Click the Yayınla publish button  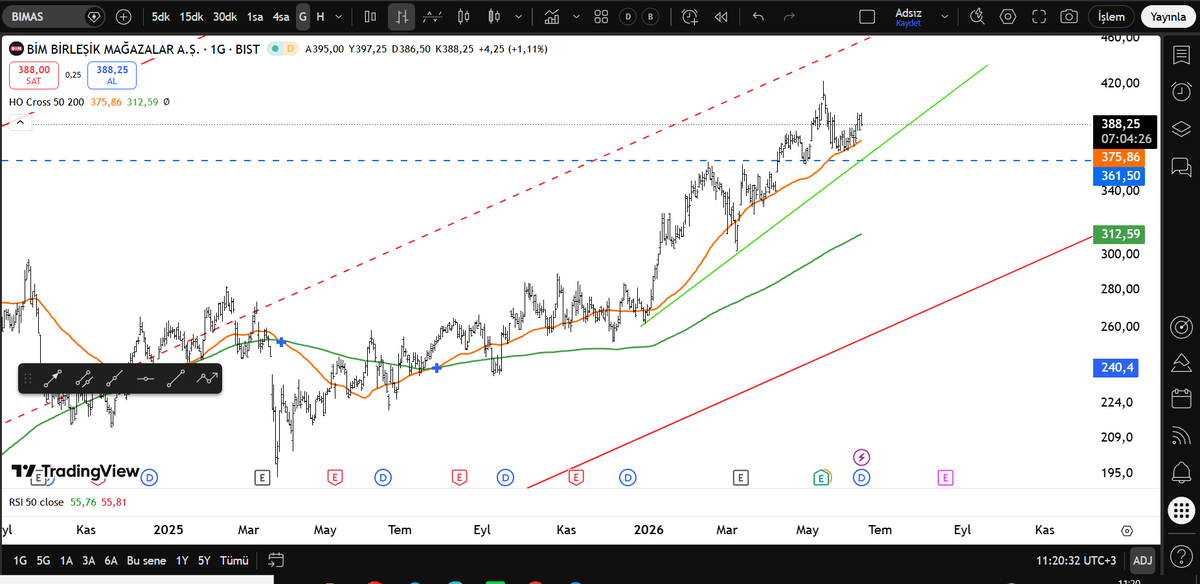point(1168,17)
